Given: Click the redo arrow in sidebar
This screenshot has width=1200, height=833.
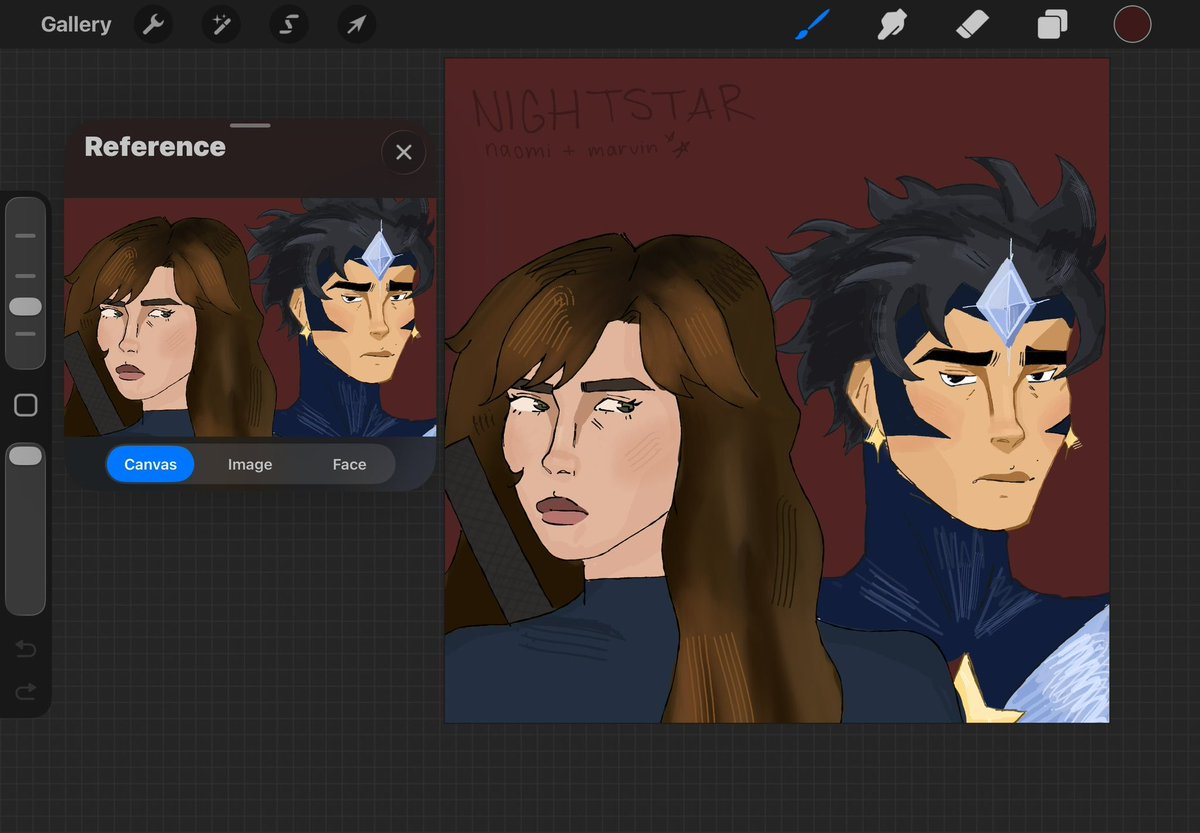Looking at the screenshot, I should (26, 690).
